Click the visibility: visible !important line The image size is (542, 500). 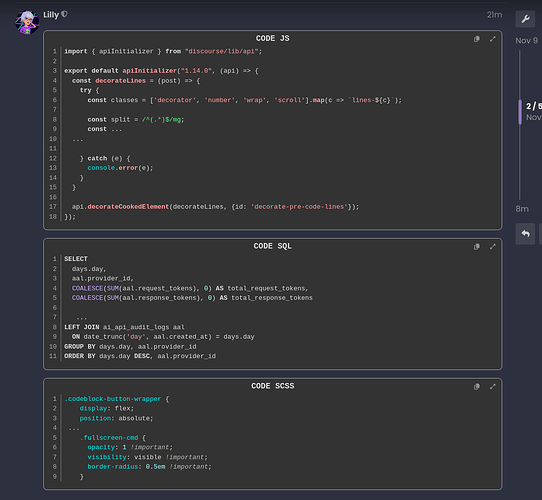tap(148, 457)
